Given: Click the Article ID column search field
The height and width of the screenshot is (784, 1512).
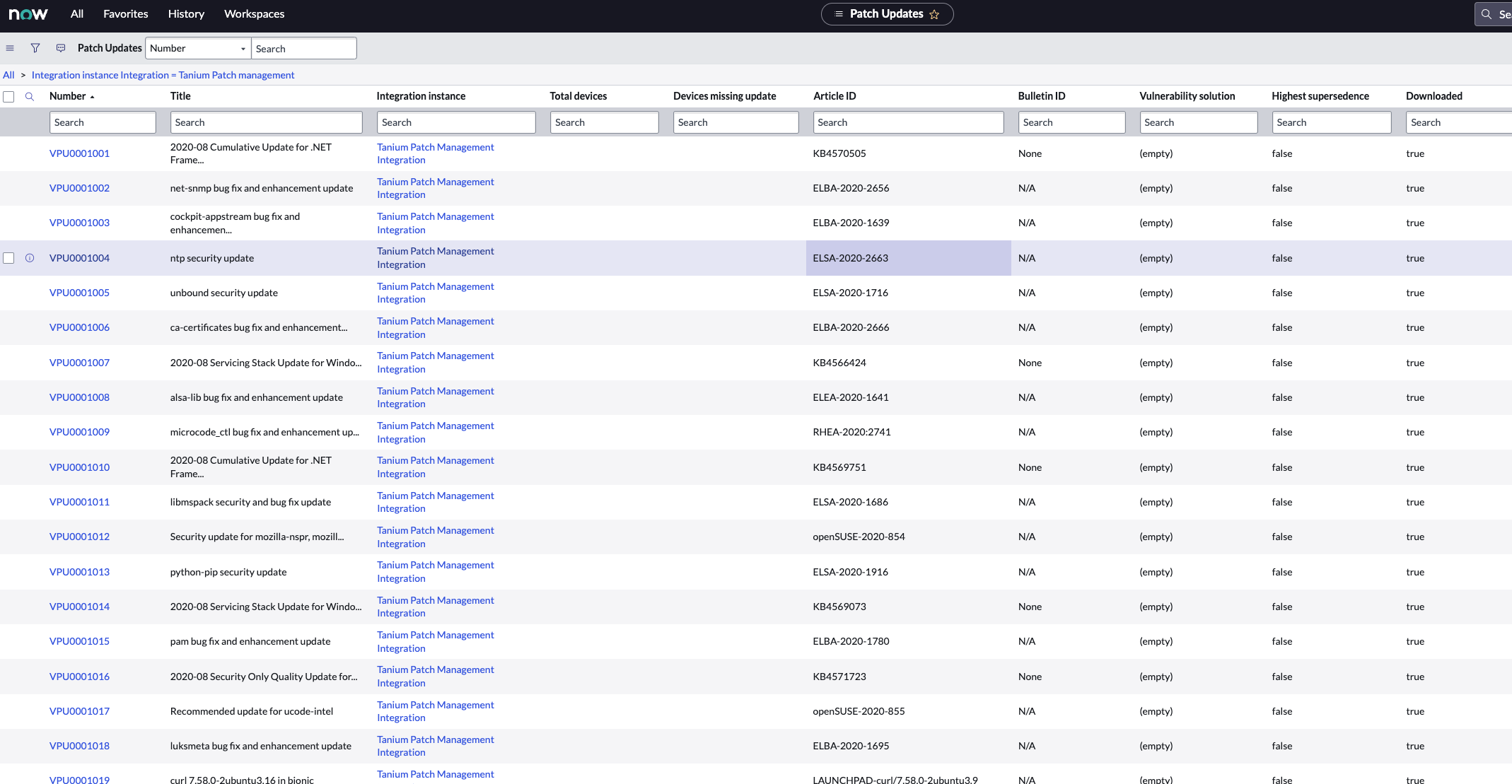Looking at the screenshot, I should (x=907, y=122).
